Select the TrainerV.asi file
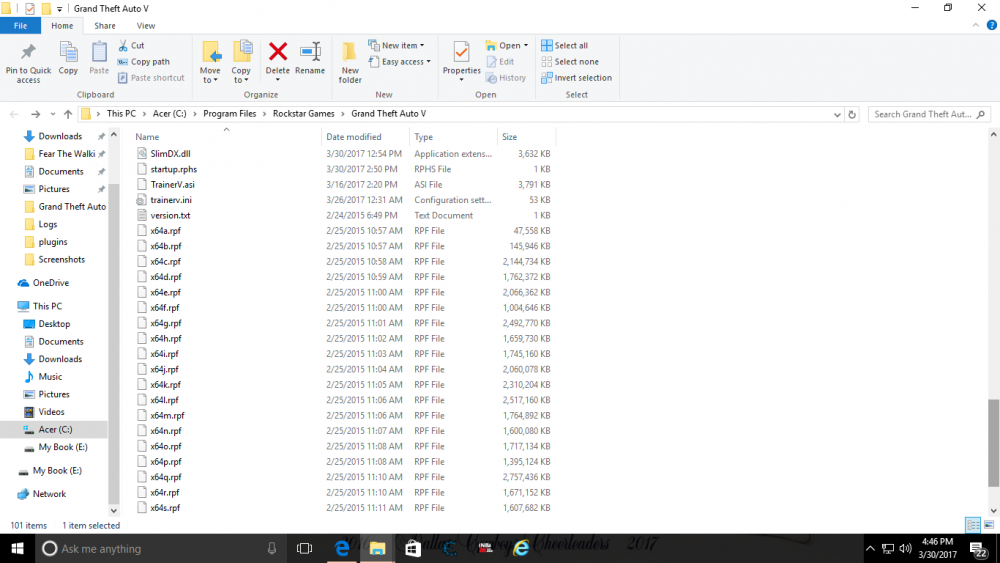The image size is (1000, 563). (x=172, y=184)
